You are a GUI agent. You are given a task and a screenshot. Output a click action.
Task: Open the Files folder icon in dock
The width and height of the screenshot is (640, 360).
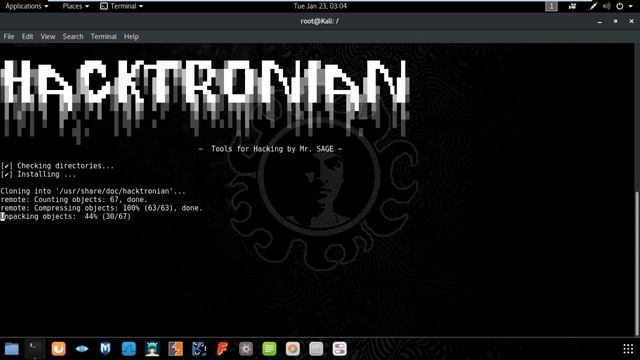11,349
